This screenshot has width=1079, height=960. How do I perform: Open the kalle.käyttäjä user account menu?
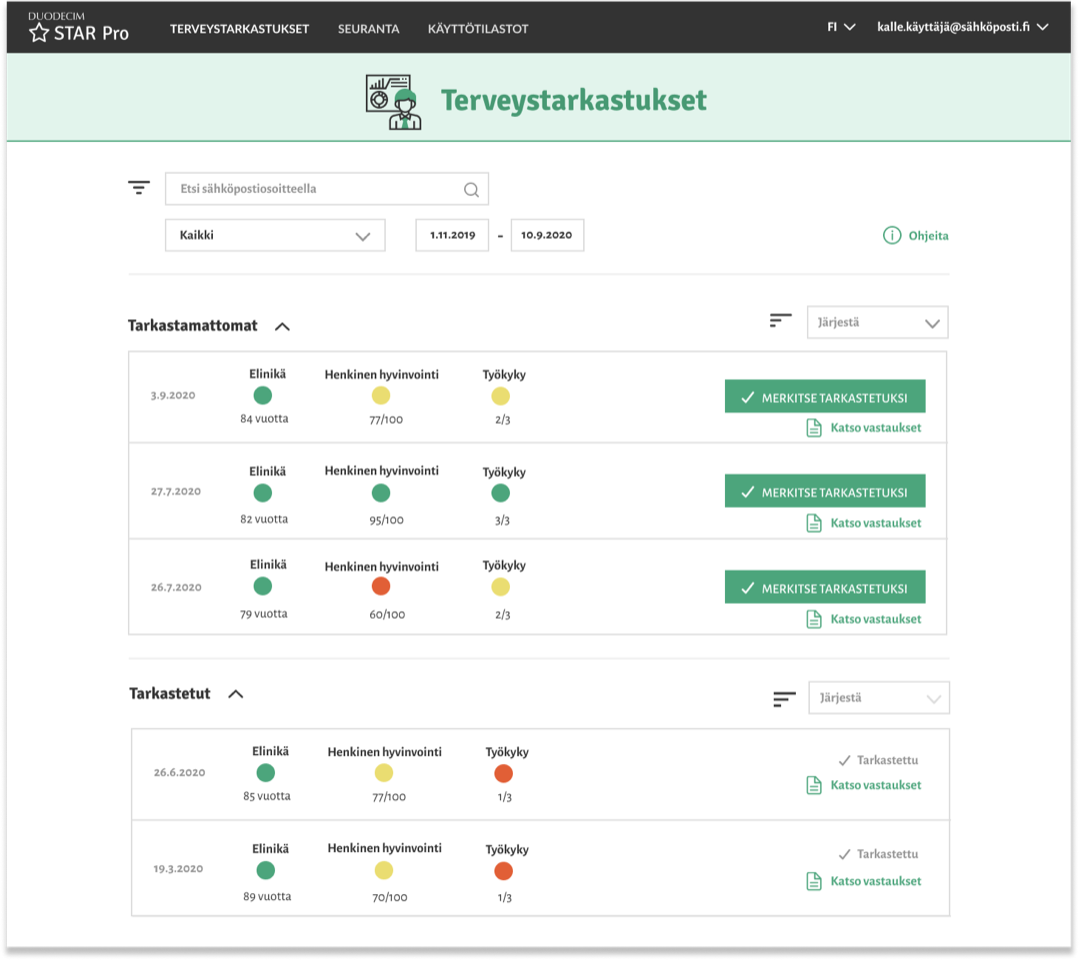click(963, 27)
